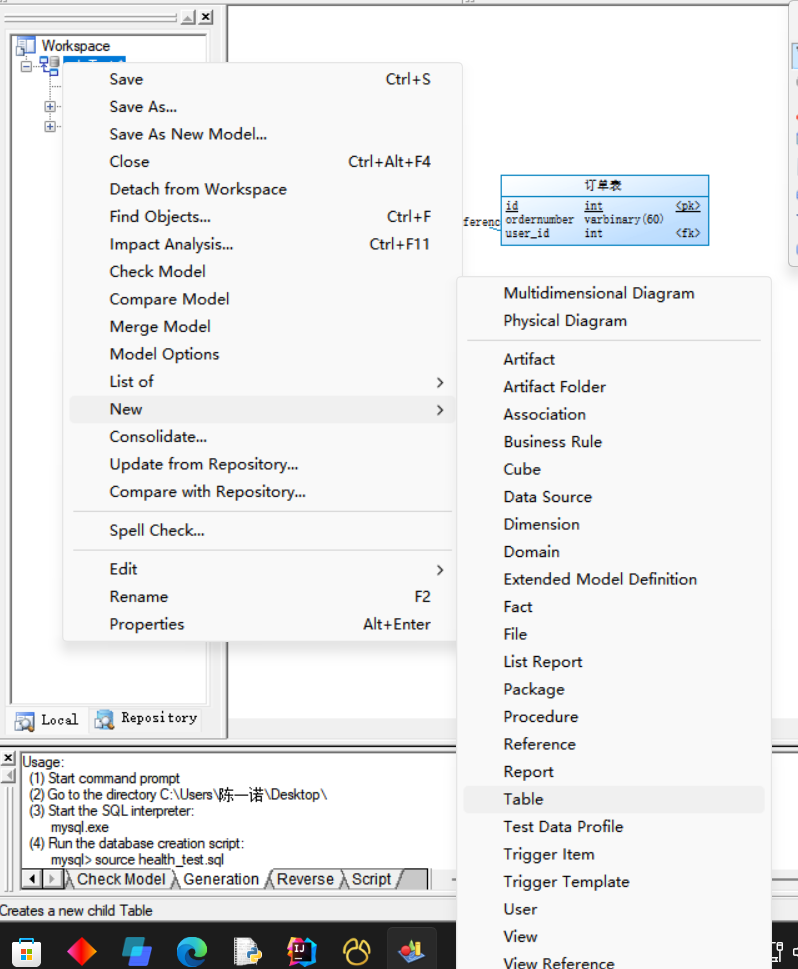
Task: Open the New submenu arrow
Action: (x=440, y=410)
